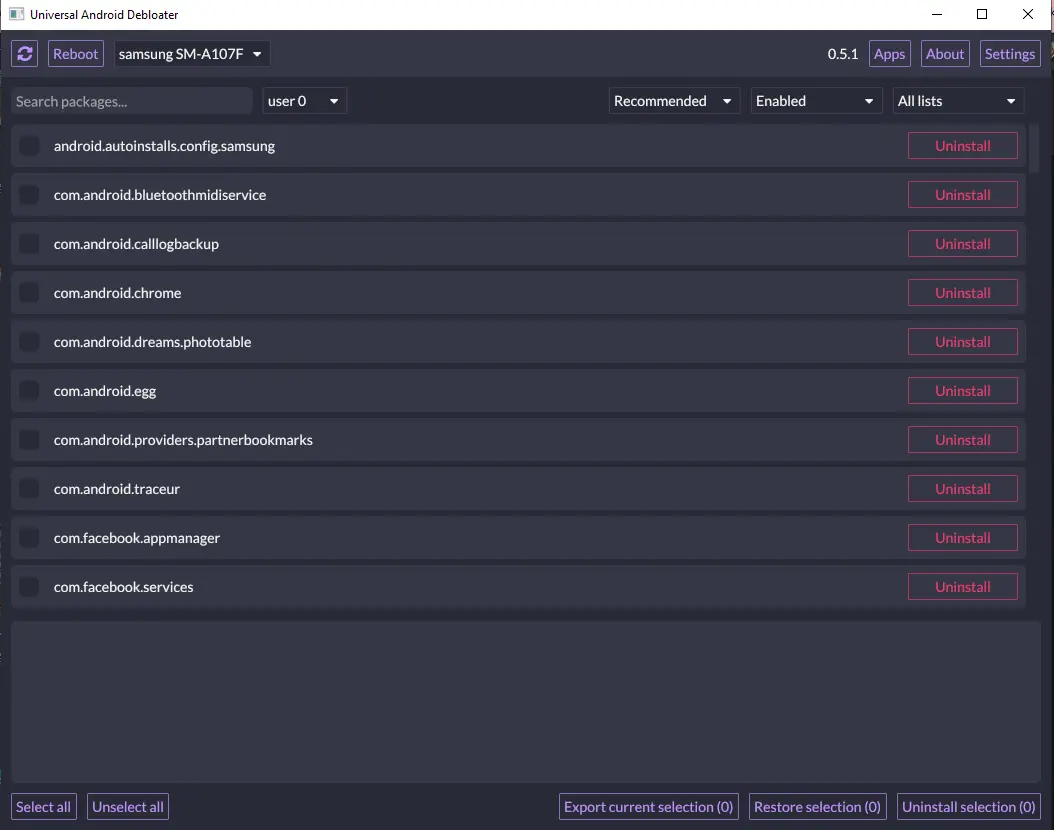Expand the All lists dropdown

958,101
